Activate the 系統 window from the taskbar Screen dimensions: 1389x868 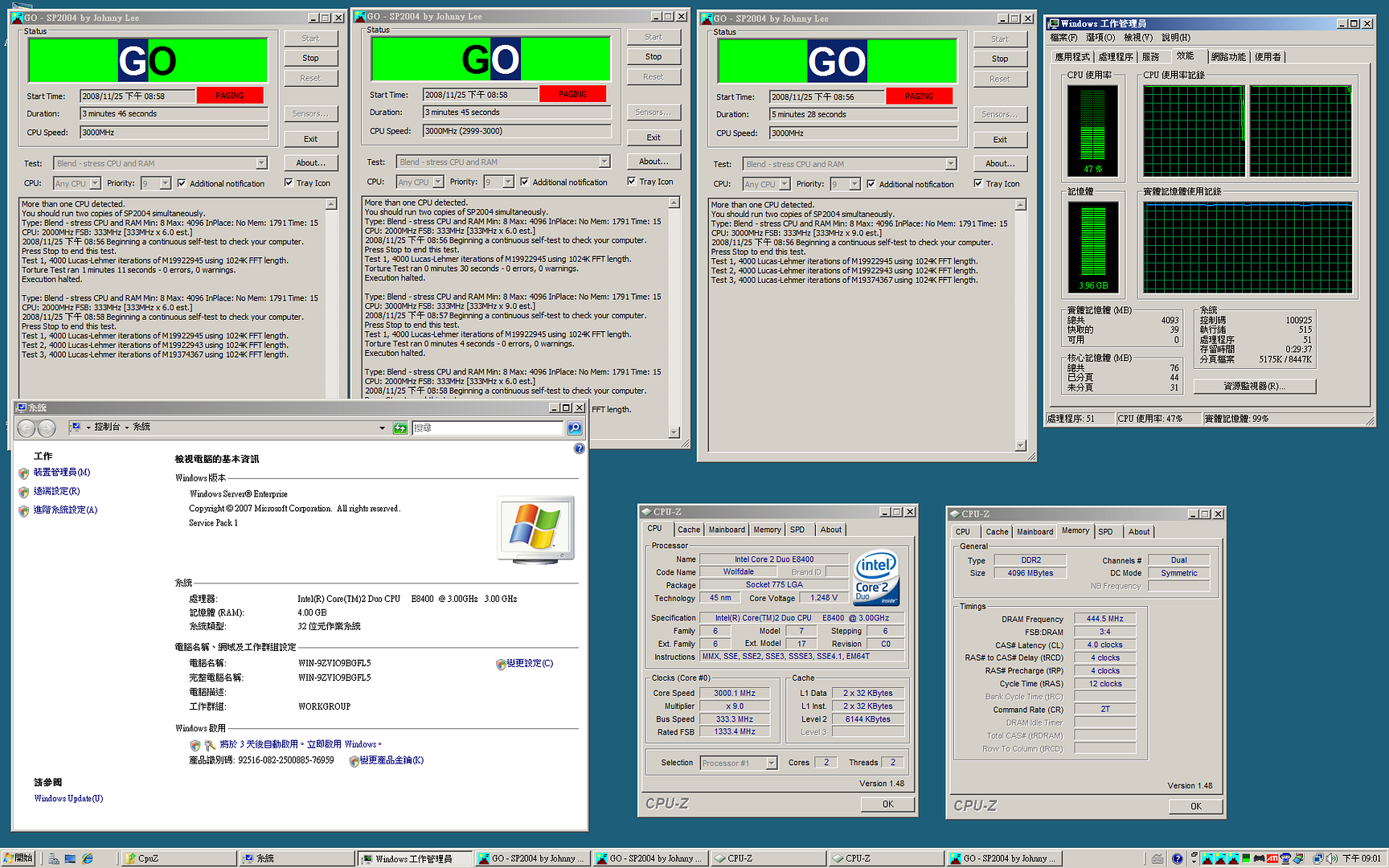pos(296,858)
